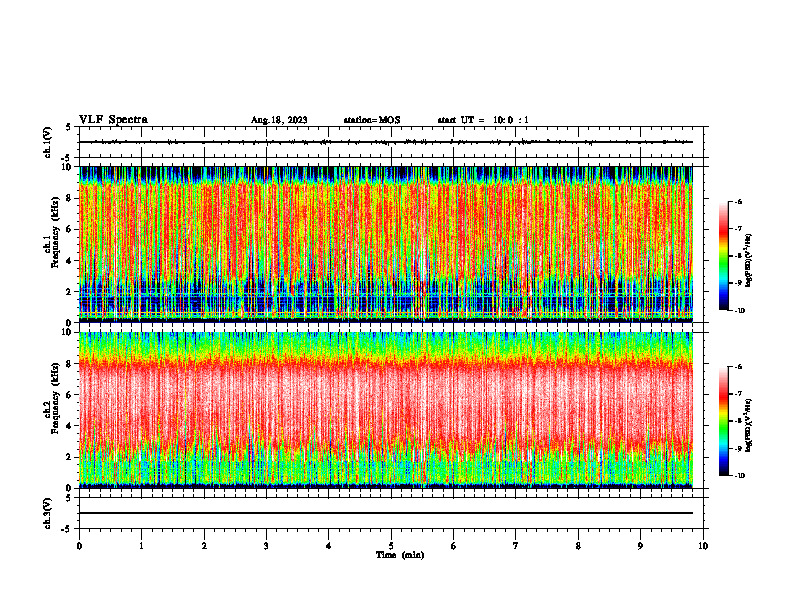Click "-6" label on ch.1 color scale
This screenshot has height=612, width=792.
click(x=738, y=202)
